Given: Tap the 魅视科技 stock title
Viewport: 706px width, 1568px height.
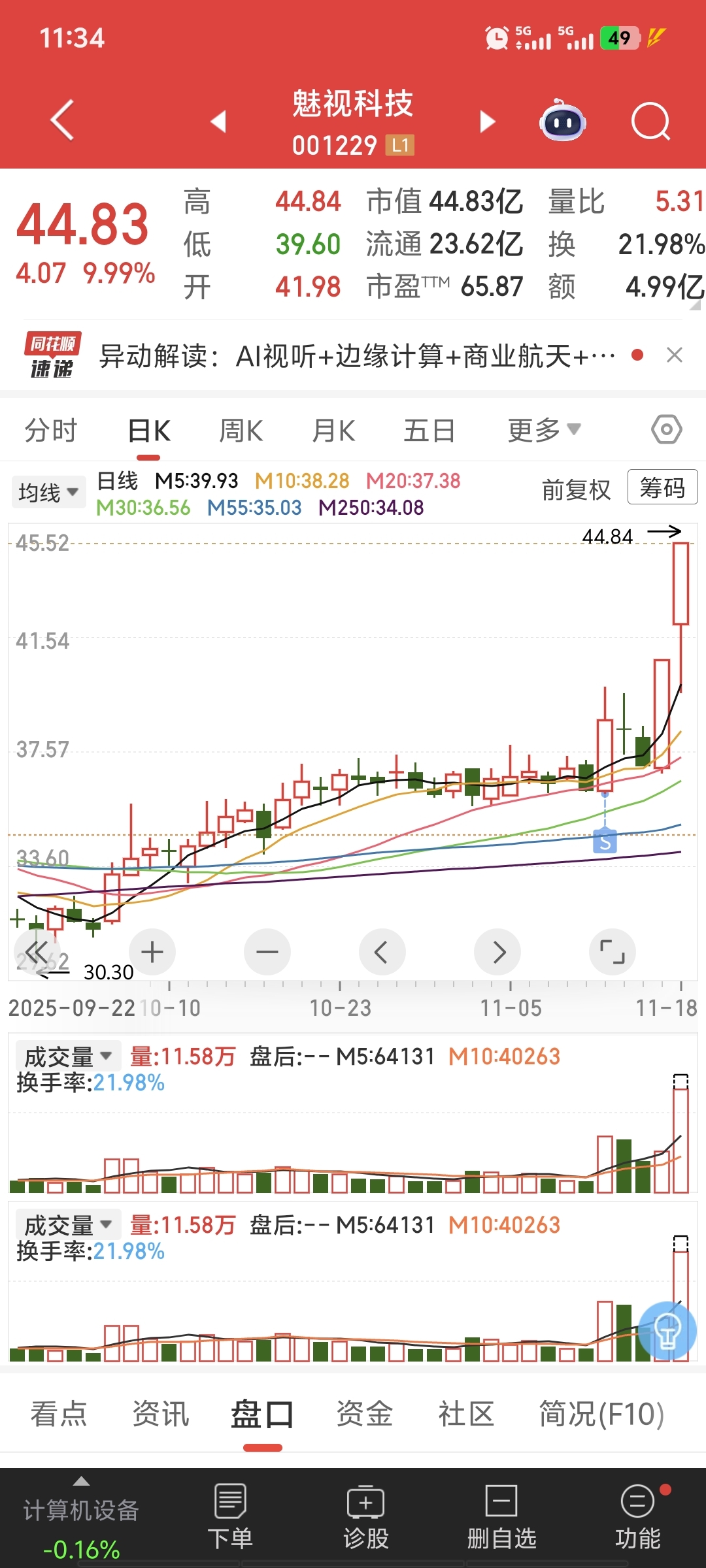Looking at the screenshot, I should point(353,103).
